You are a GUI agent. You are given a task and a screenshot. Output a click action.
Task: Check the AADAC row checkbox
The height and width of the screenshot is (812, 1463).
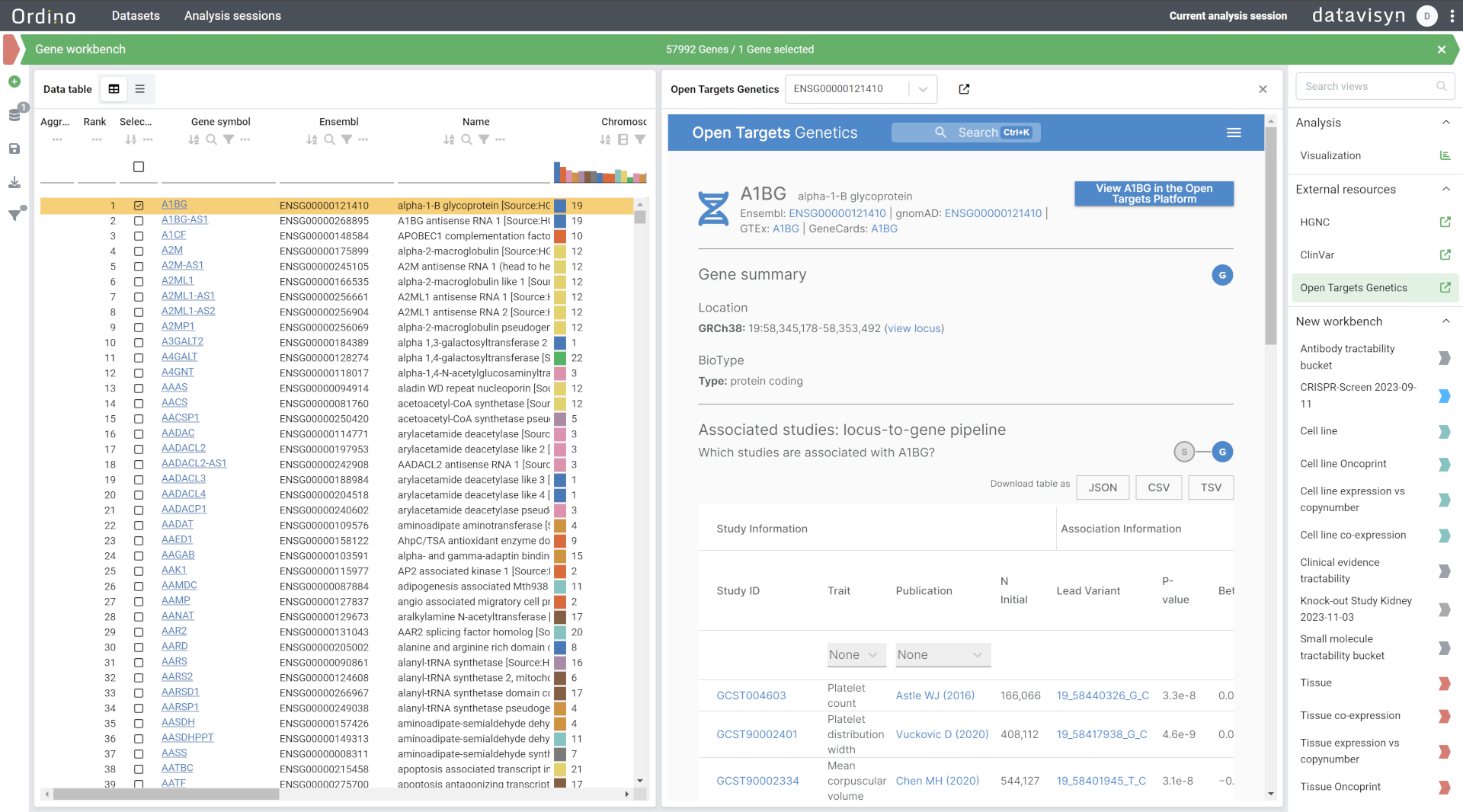139,434
